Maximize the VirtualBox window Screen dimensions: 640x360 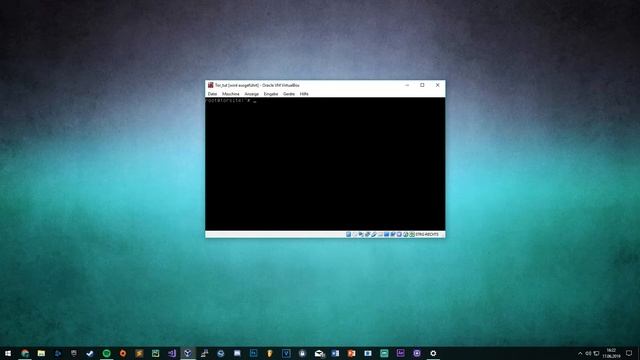(422, 85)
